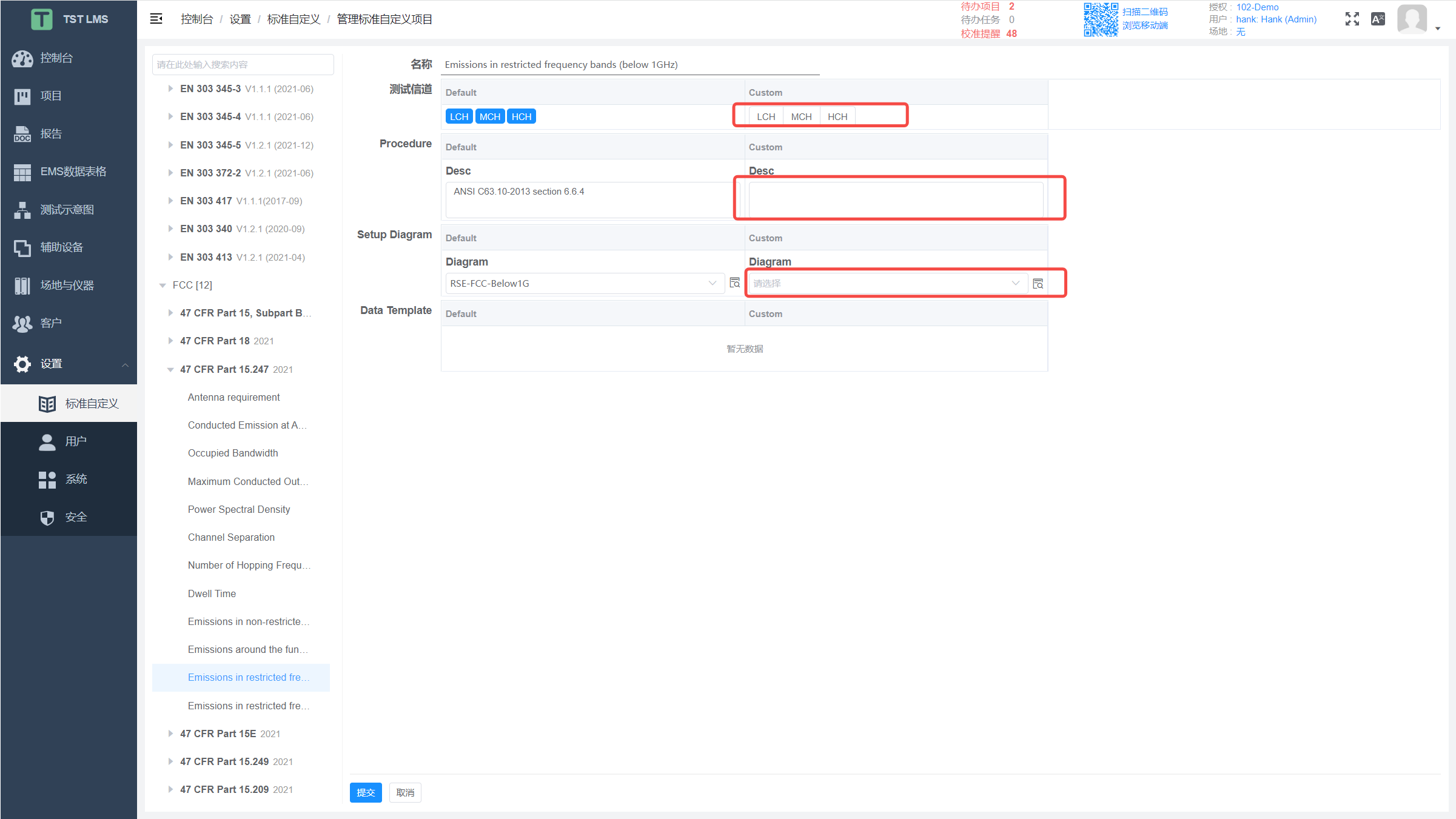1456x819 pixels.
Task: Open the default Diagram RSE-FCC-Below1G dropdown
Action: click(585, 283)
